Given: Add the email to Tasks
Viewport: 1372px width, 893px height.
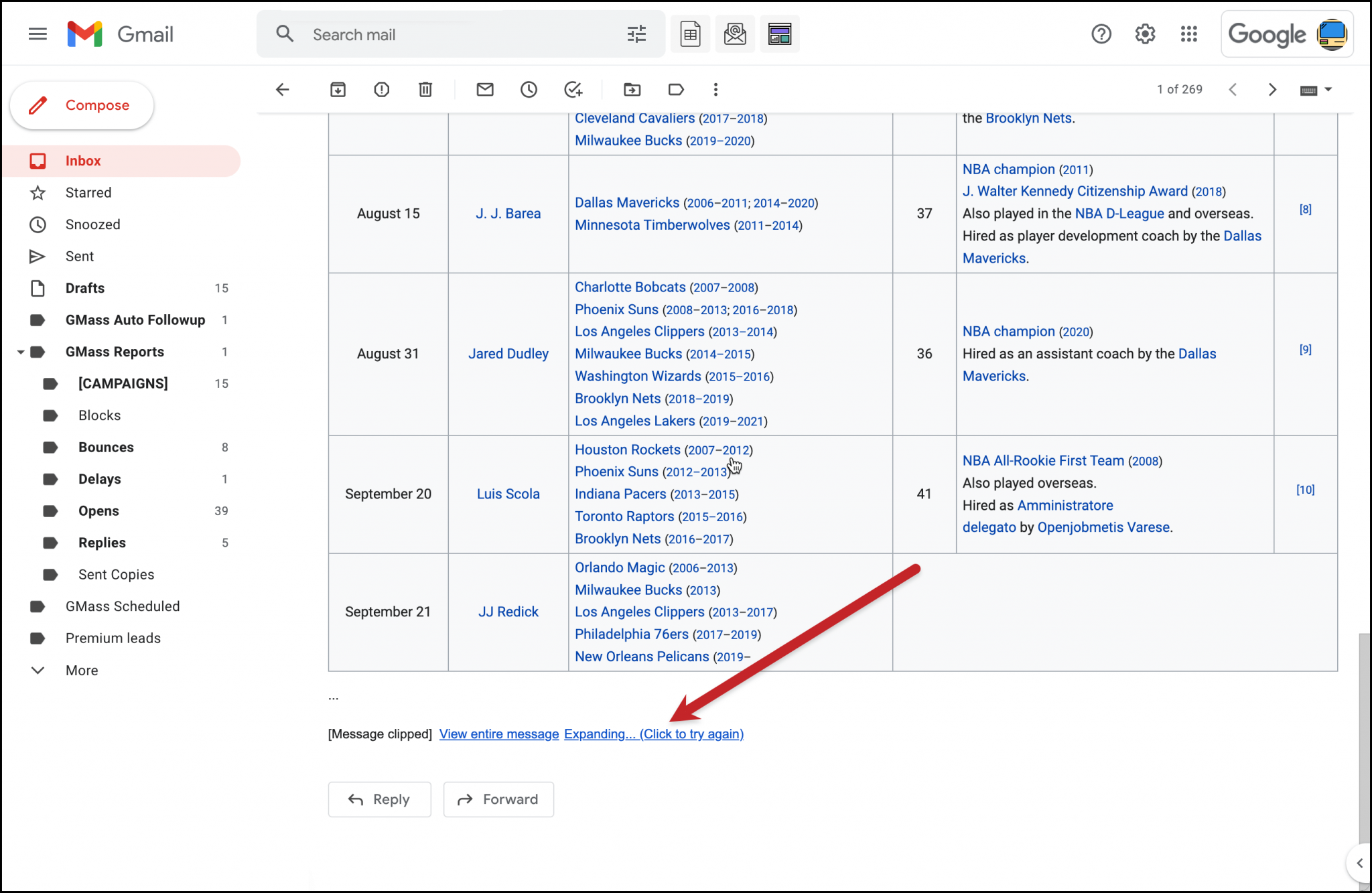Looking at the screenshot, I should tap(573, 89).
